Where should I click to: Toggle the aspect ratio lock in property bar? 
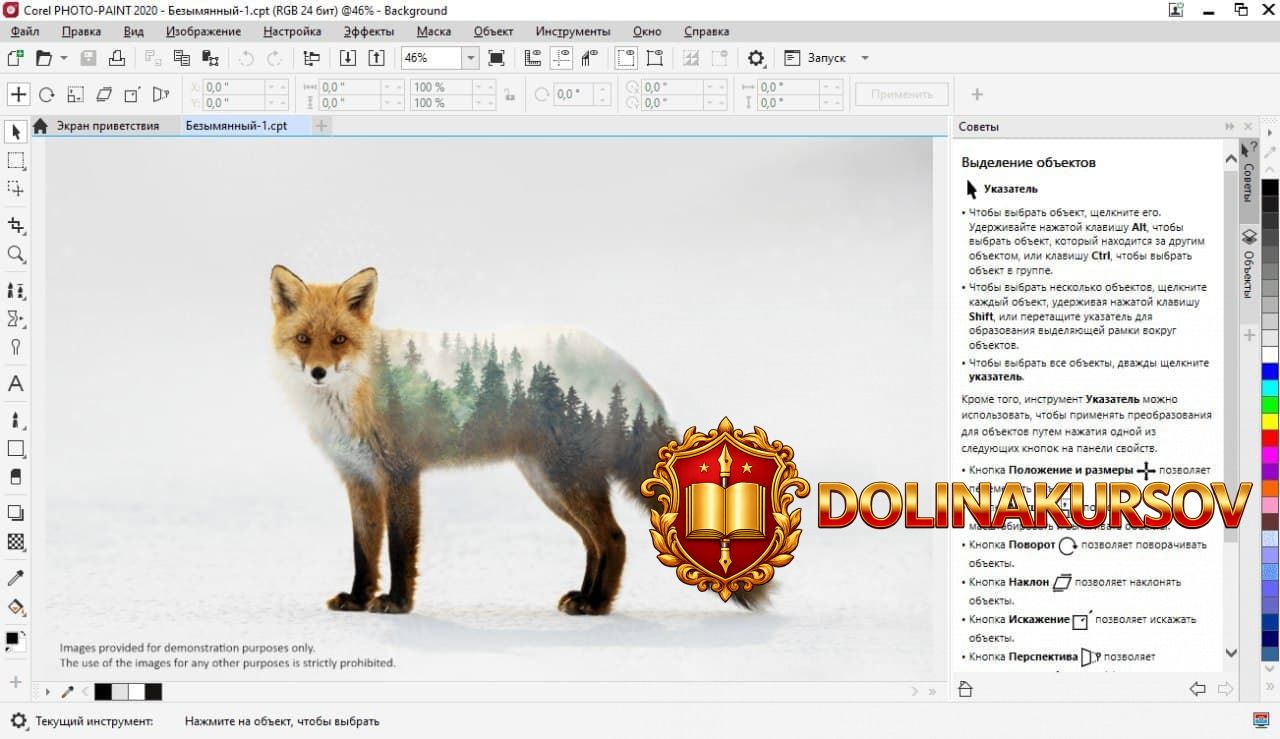513,93
